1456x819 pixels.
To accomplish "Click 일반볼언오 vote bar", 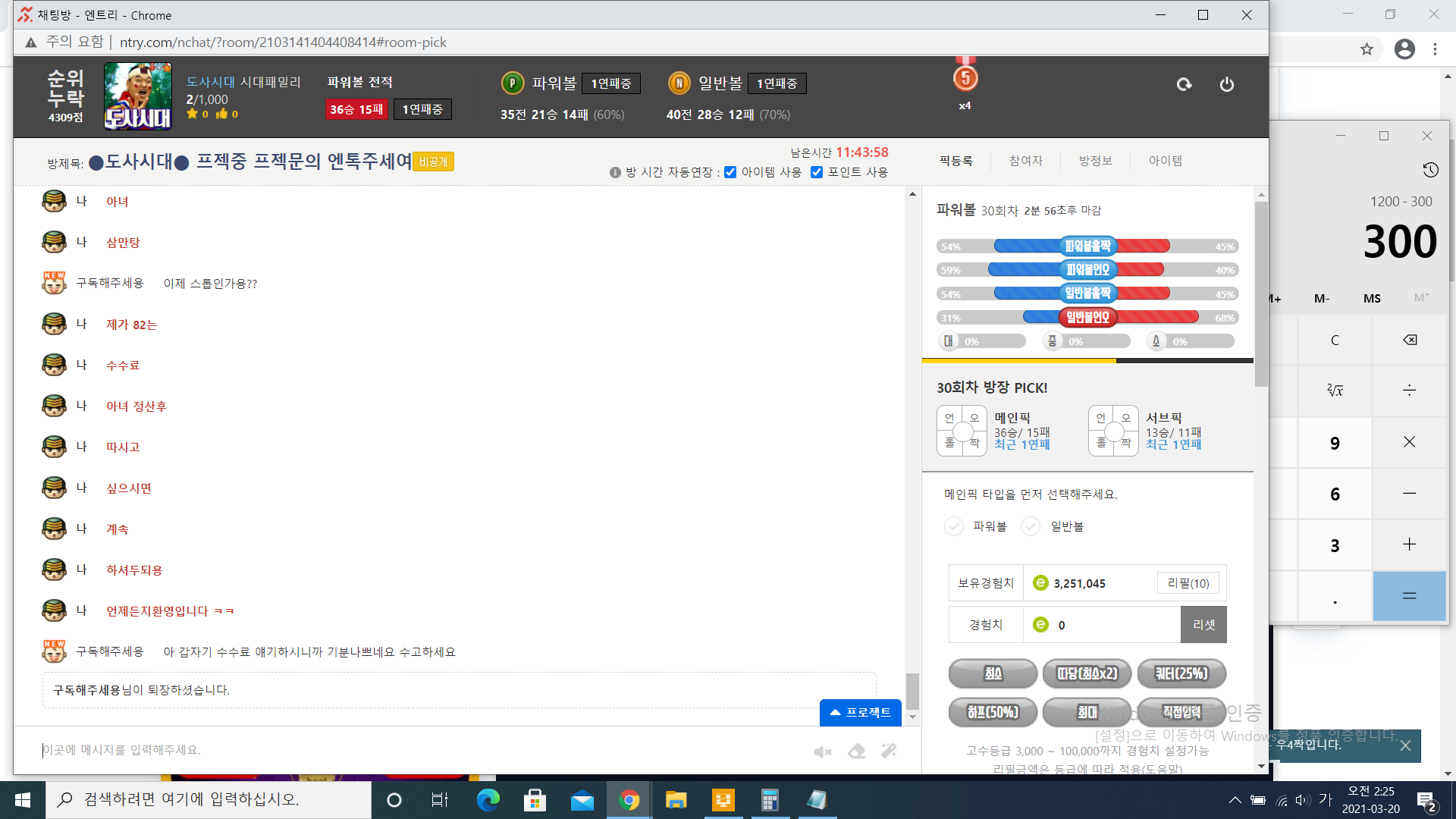I will [x=1087, y=318].
